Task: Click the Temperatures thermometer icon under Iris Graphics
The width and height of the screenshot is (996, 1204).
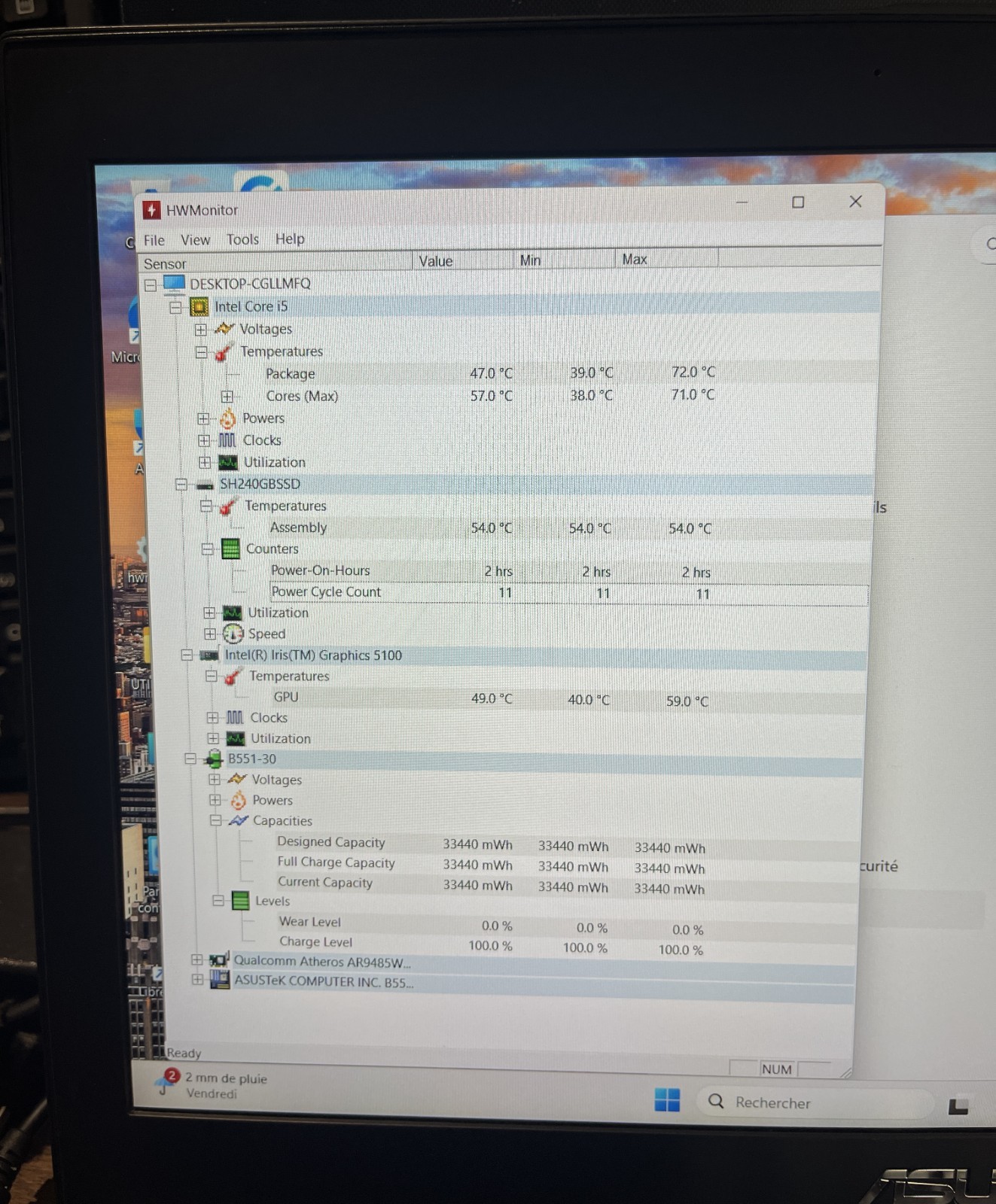Action: (234, 676)
